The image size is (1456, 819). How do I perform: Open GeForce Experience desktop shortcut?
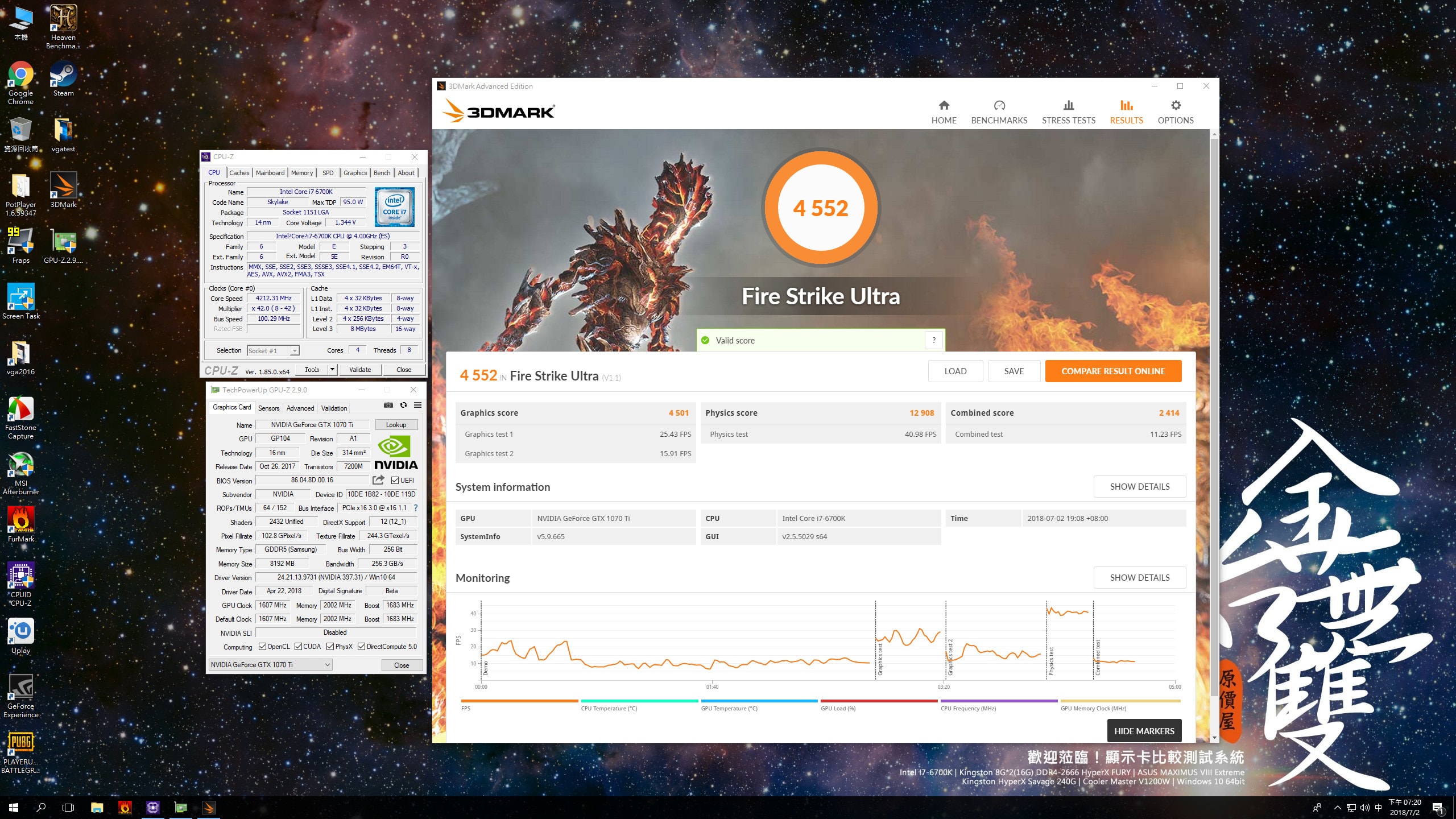click(20, 696)
